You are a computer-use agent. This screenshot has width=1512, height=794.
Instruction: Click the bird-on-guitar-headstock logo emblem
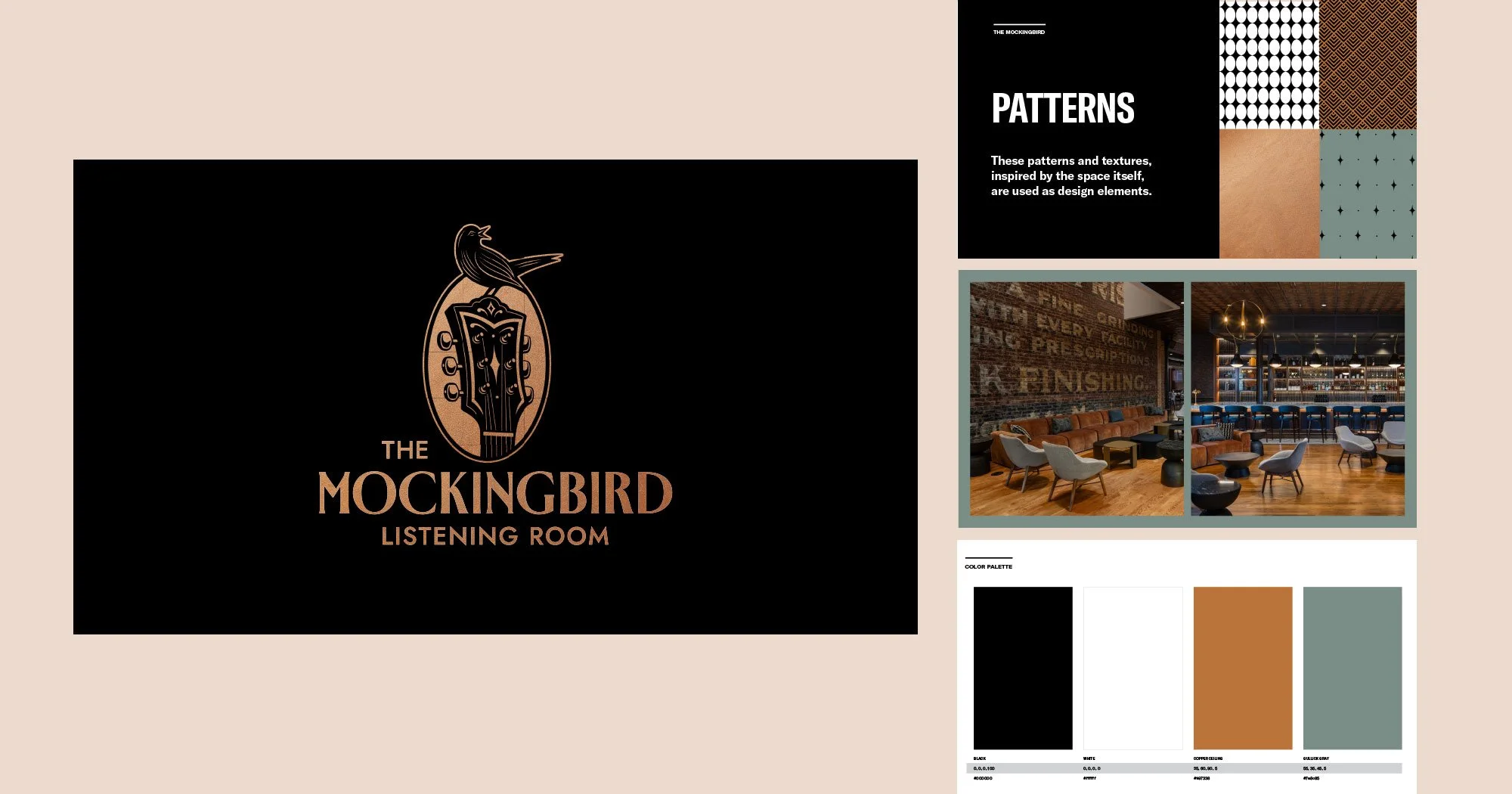coord(492,343)
